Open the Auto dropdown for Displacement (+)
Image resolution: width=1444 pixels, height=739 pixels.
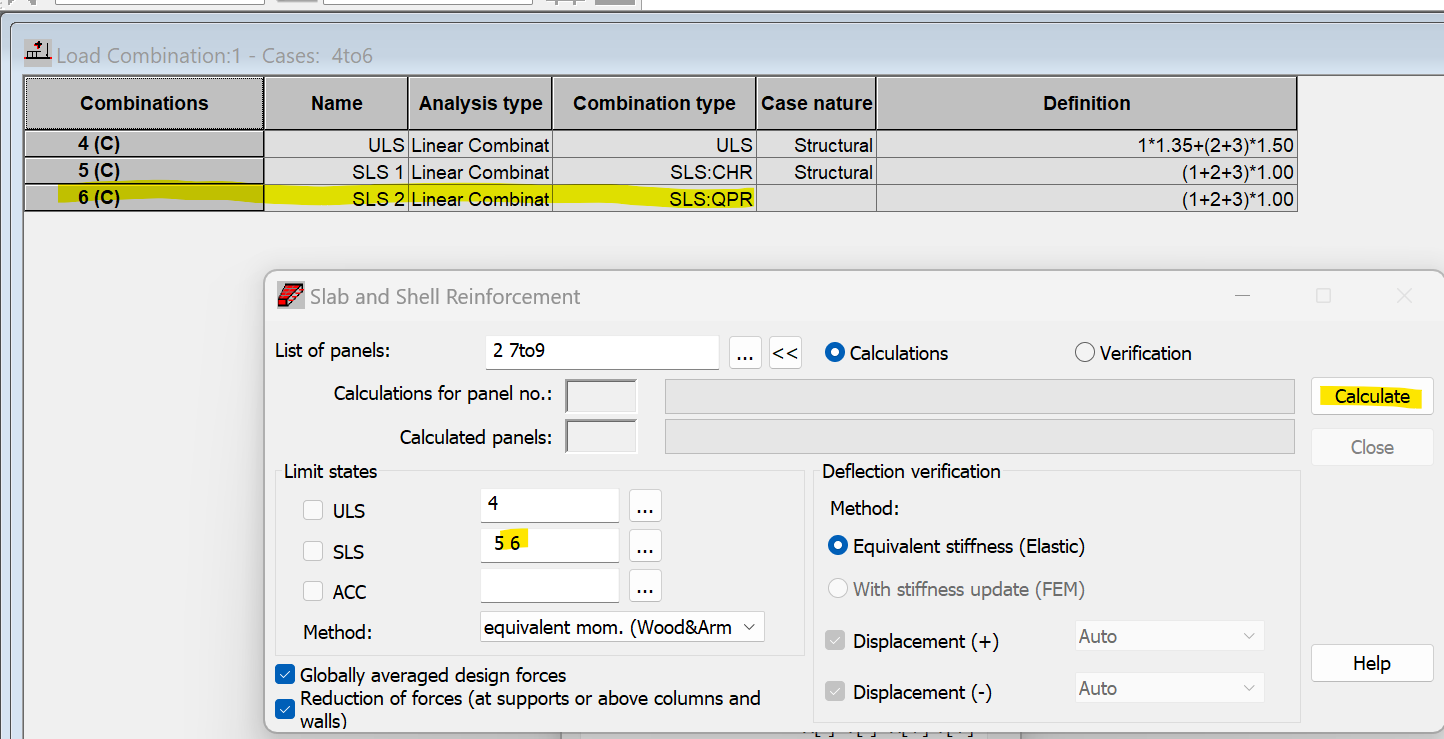[x=1170, y=636]
